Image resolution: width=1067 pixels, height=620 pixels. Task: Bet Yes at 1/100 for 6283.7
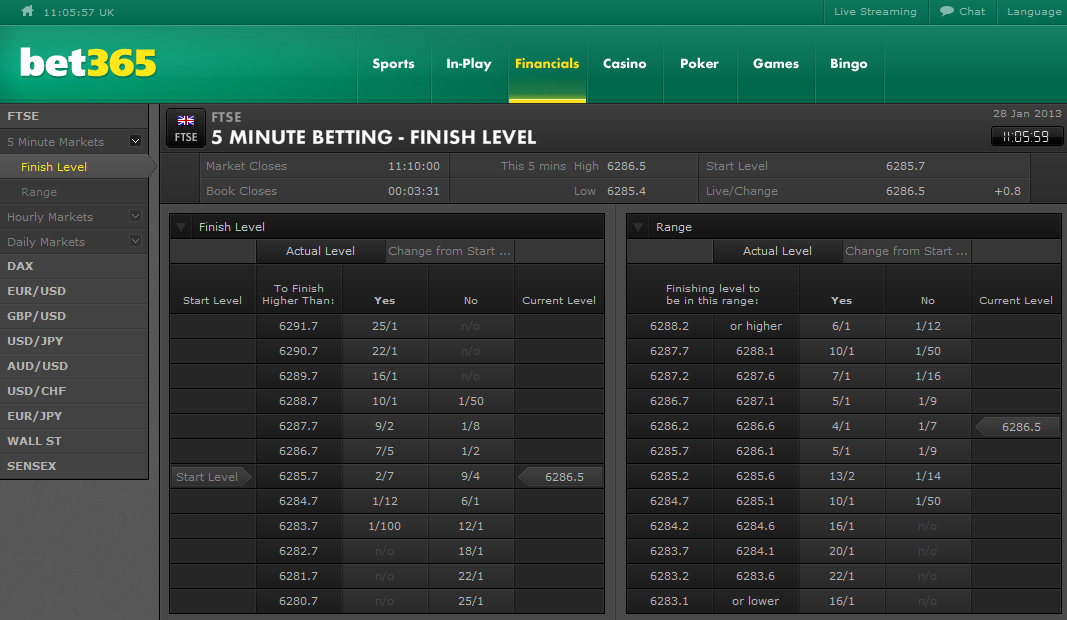(x=384, y=526)
